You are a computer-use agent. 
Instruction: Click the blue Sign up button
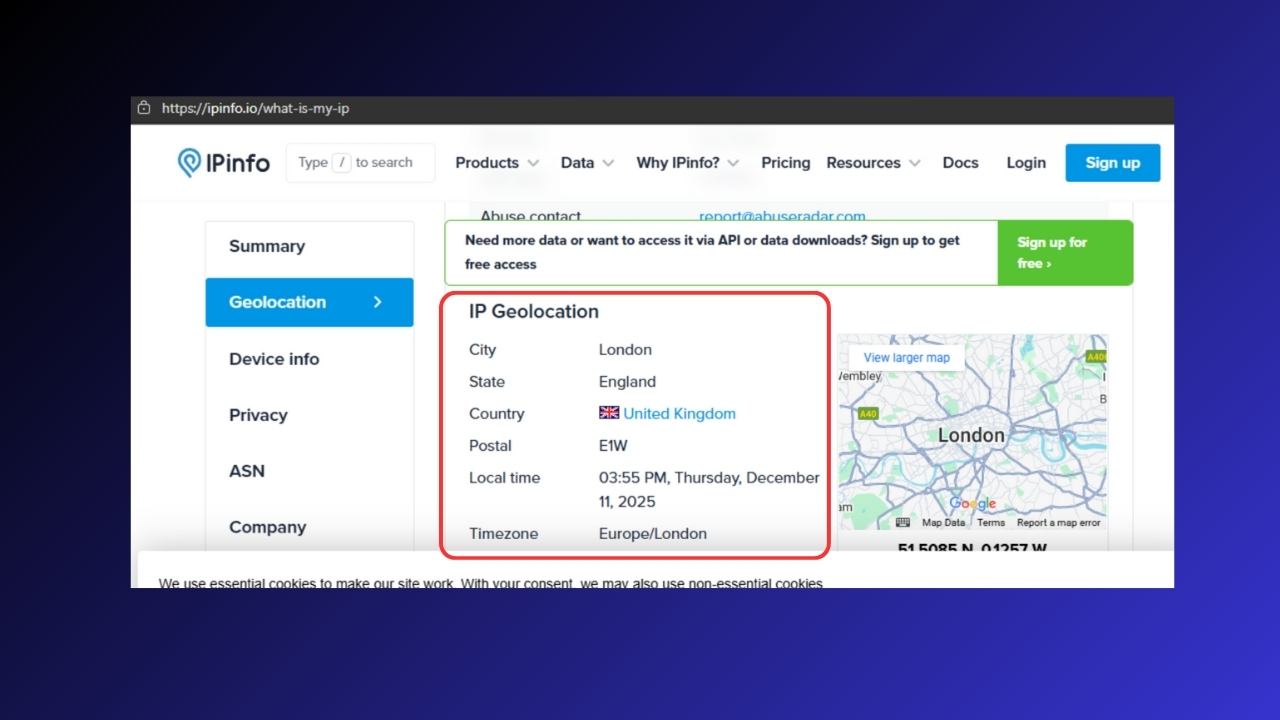(1113, 163)
